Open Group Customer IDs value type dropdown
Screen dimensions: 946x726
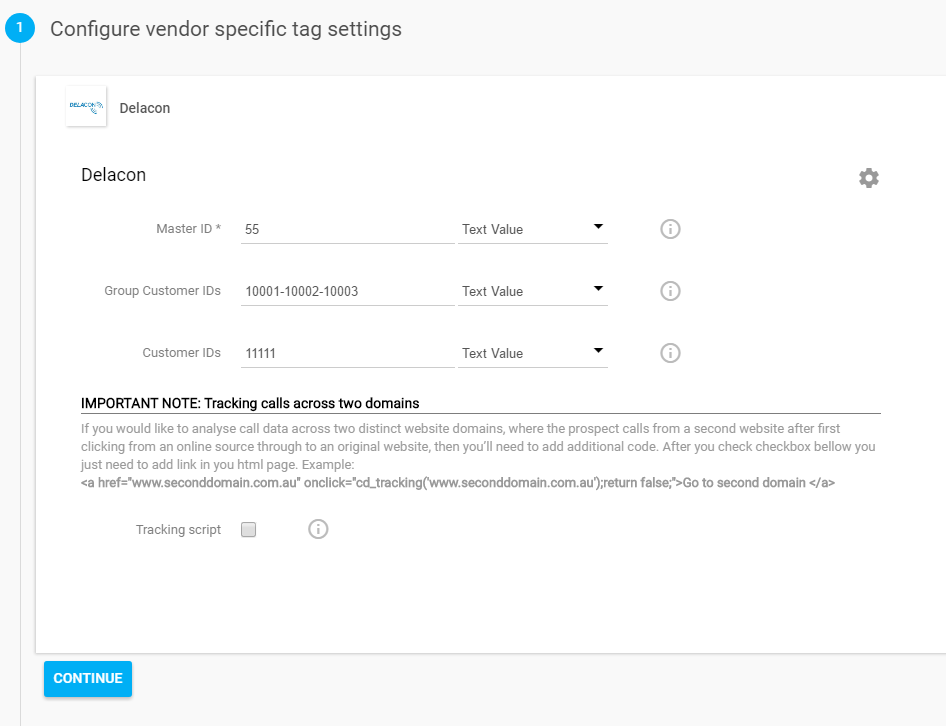coord(533,291)
